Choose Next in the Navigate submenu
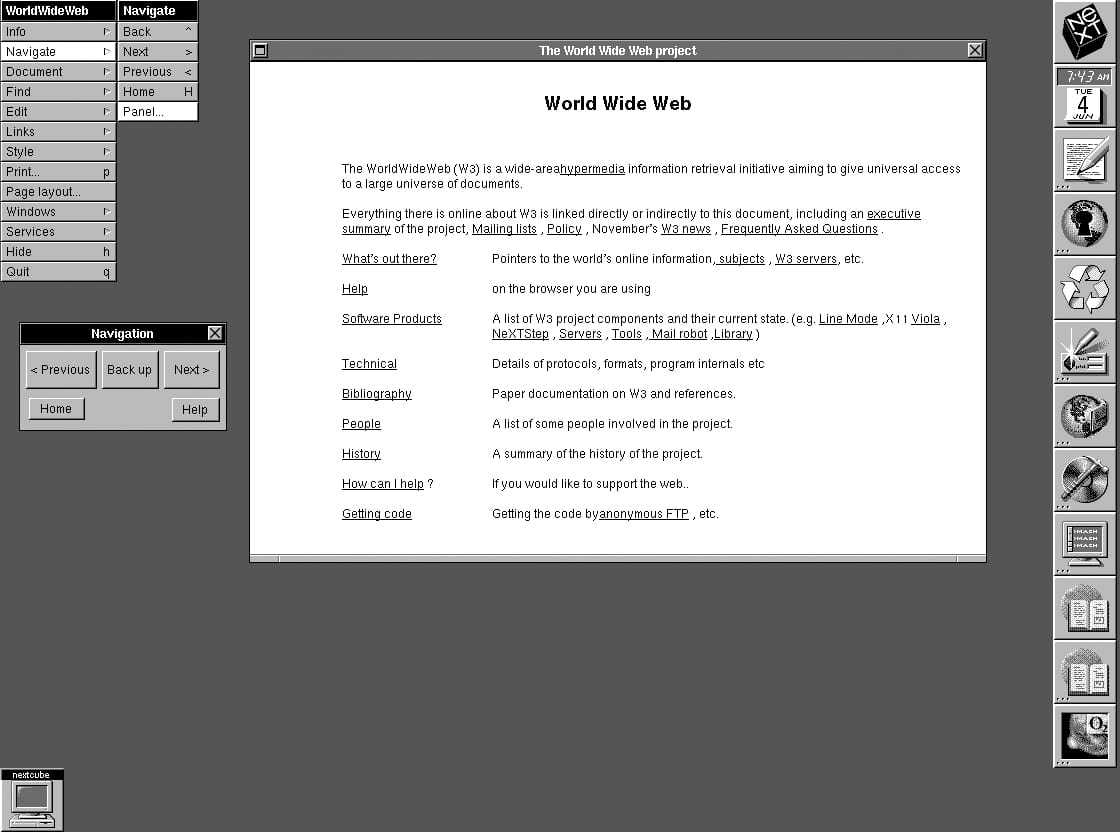 pyautogui.click(x=158, y=51)
